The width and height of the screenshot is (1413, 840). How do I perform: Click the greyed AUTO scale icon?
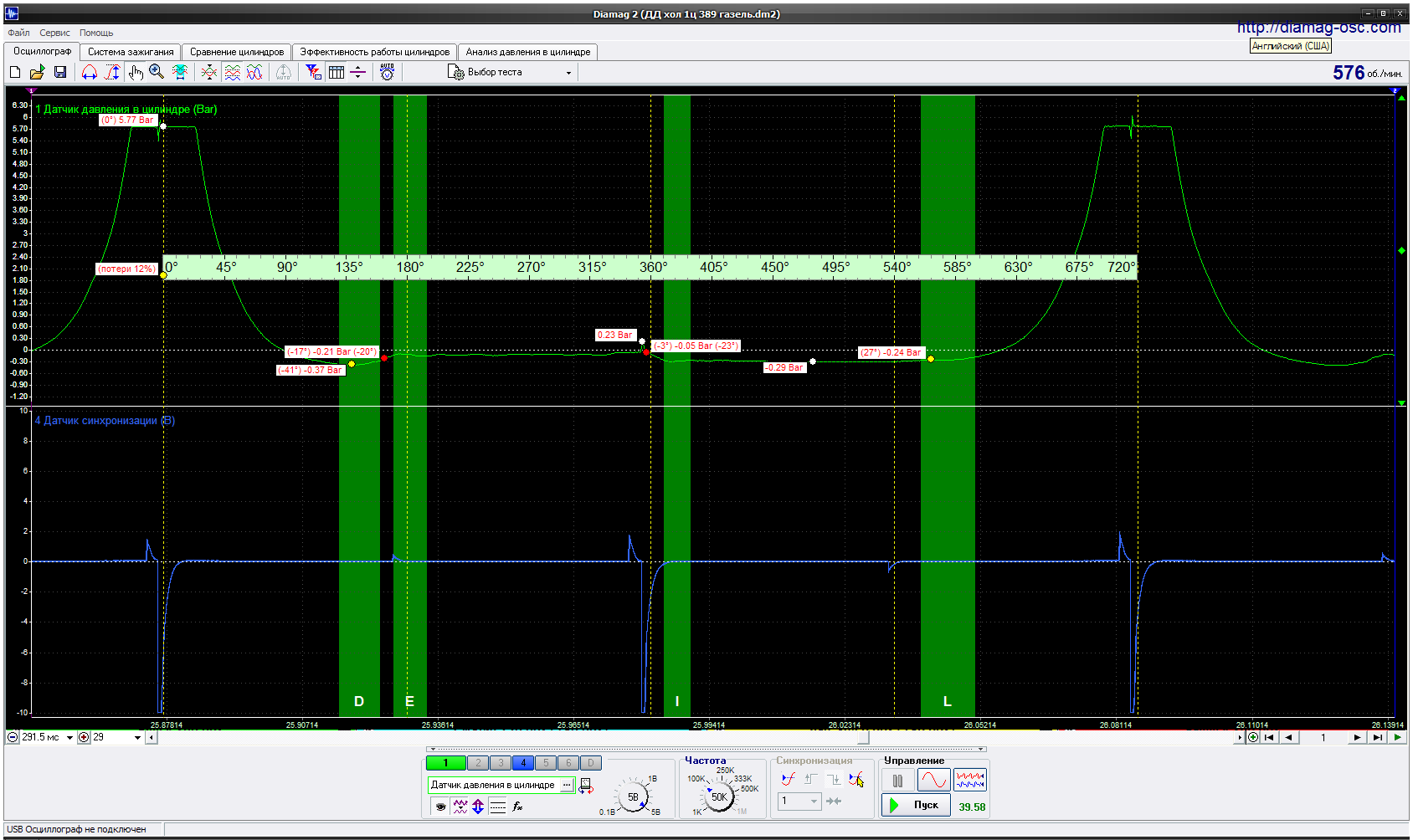click(x=284, y=73)
